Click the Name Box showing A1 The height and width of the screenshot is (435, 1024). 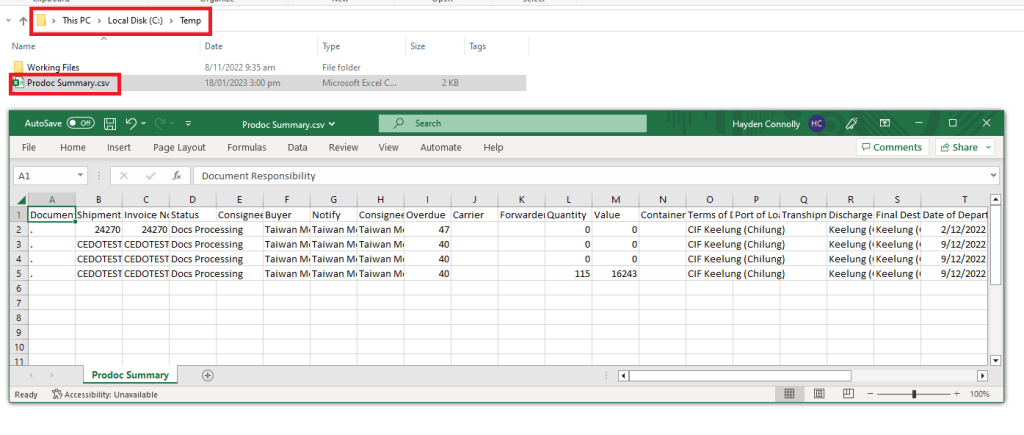(44, 176)
